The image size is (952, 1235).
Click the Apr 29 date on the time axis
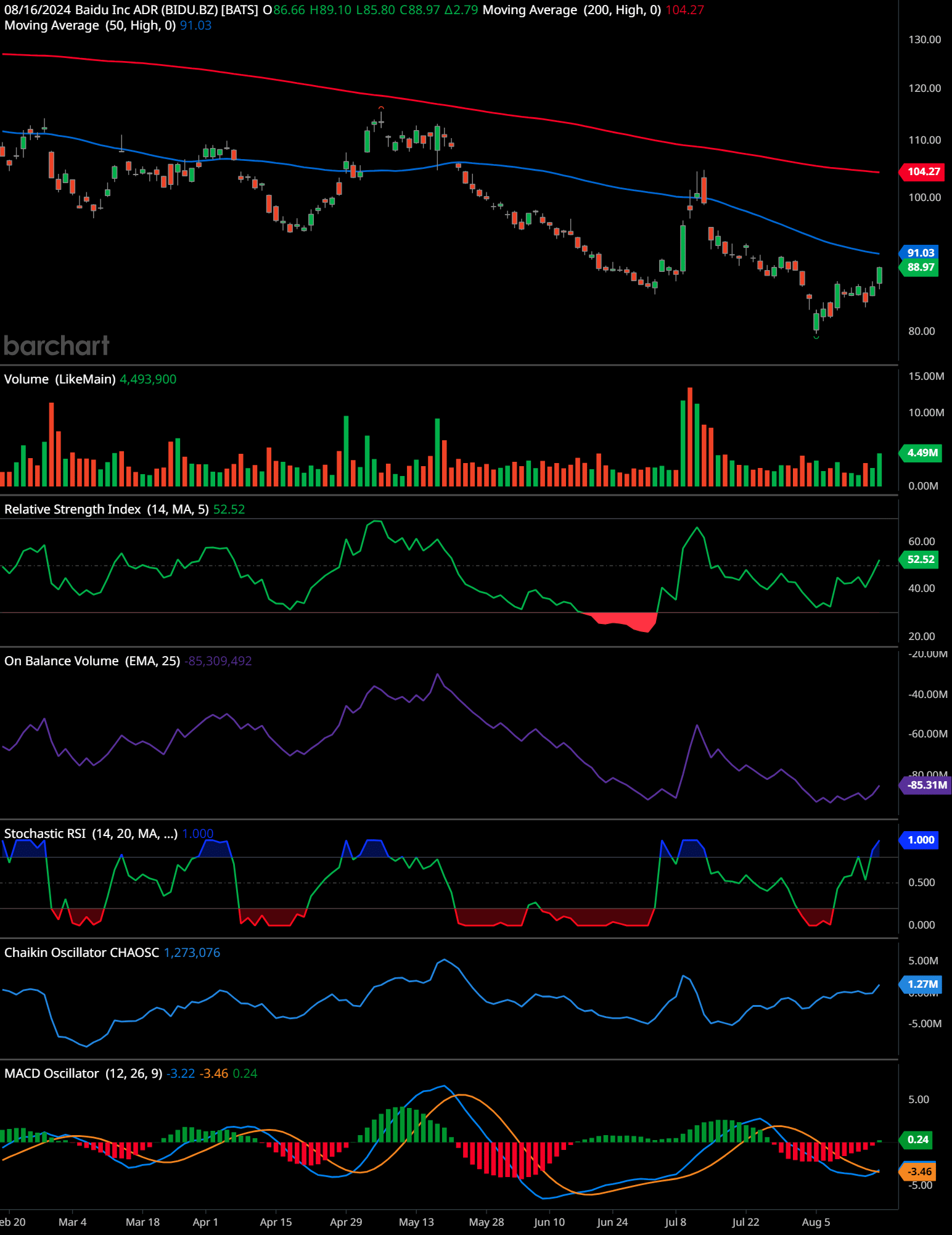tap(346, 1222)
